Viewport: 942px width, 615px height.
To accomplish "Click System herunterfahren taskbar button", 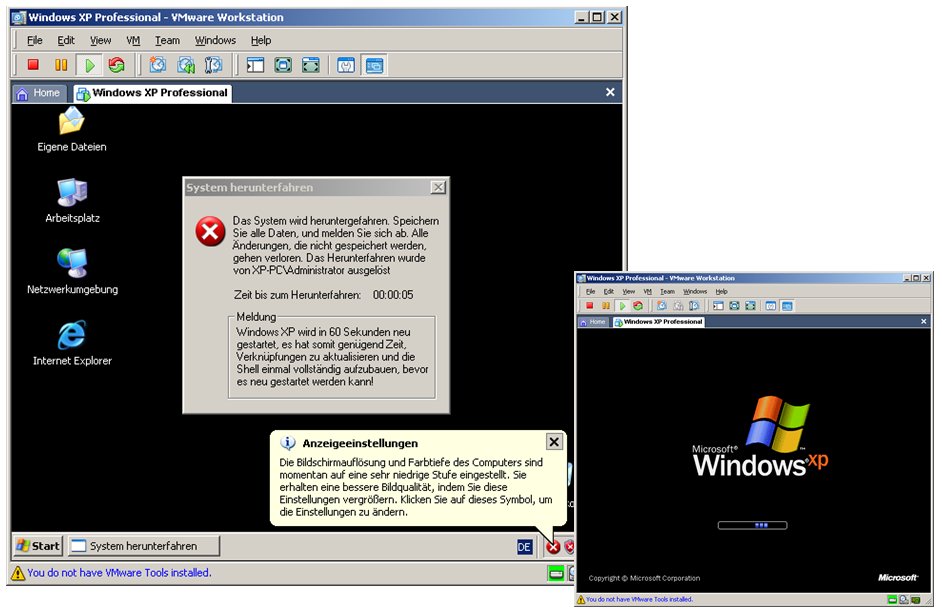I will [144, 546].
